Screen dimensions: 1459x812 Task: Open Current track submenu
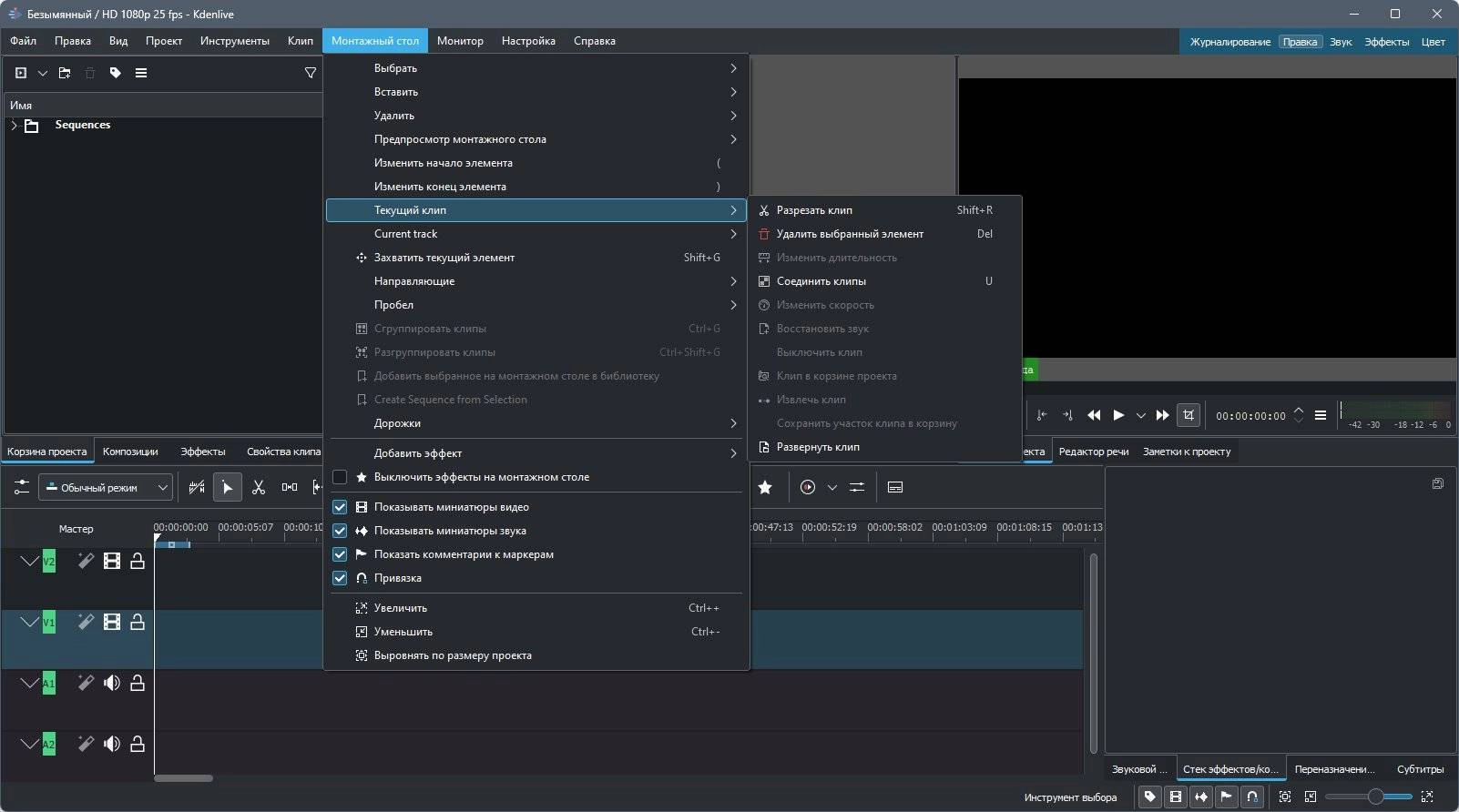(x=536, y=234)
